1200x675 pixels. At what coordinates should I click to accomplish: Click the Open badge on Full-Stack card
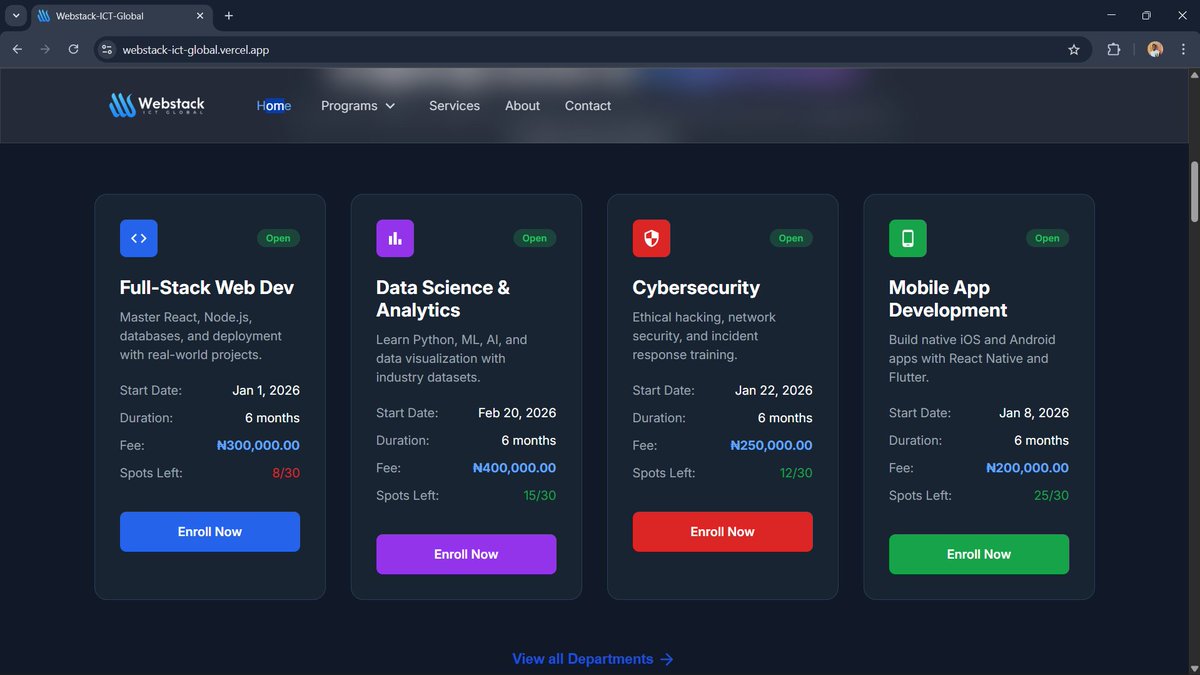point(278,238)
